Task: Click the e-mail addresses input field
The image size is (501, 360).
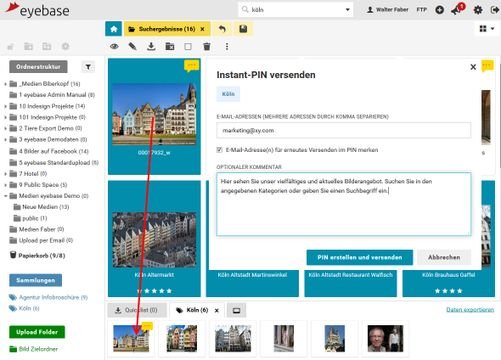Action: (344, 130)
